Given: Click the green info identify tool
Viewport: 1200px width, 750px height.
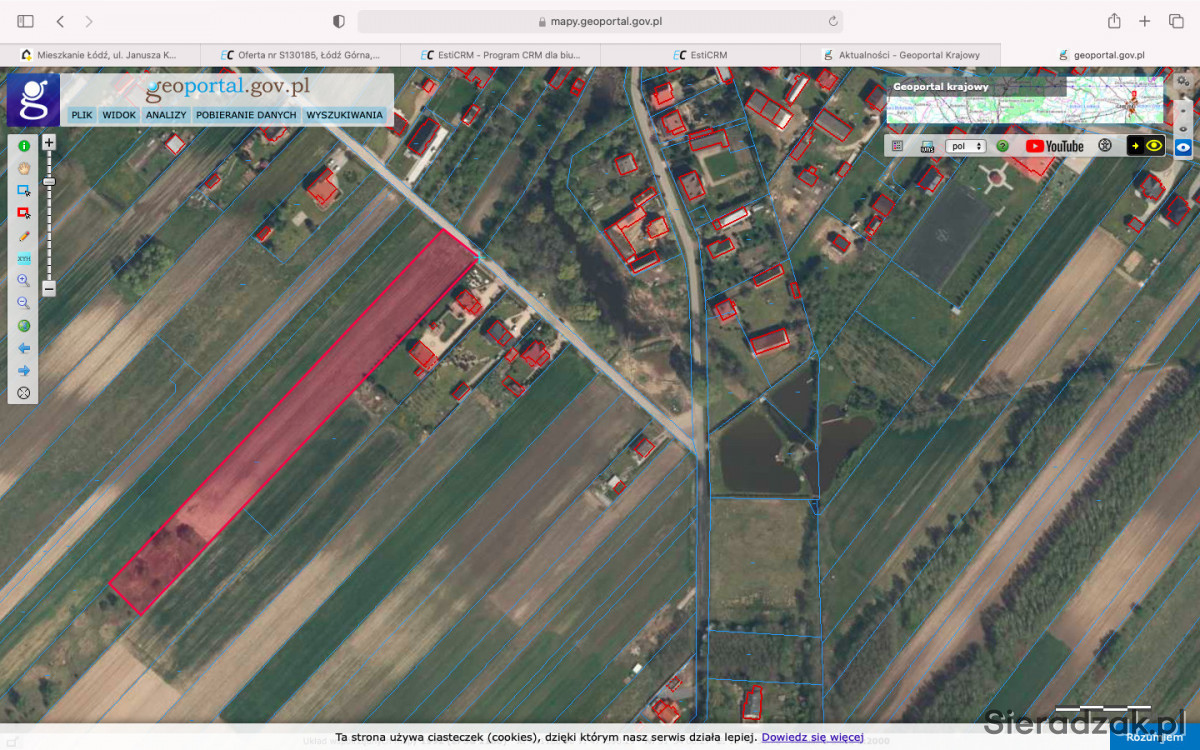Looking at the screenshot, I should click(24, 145).
